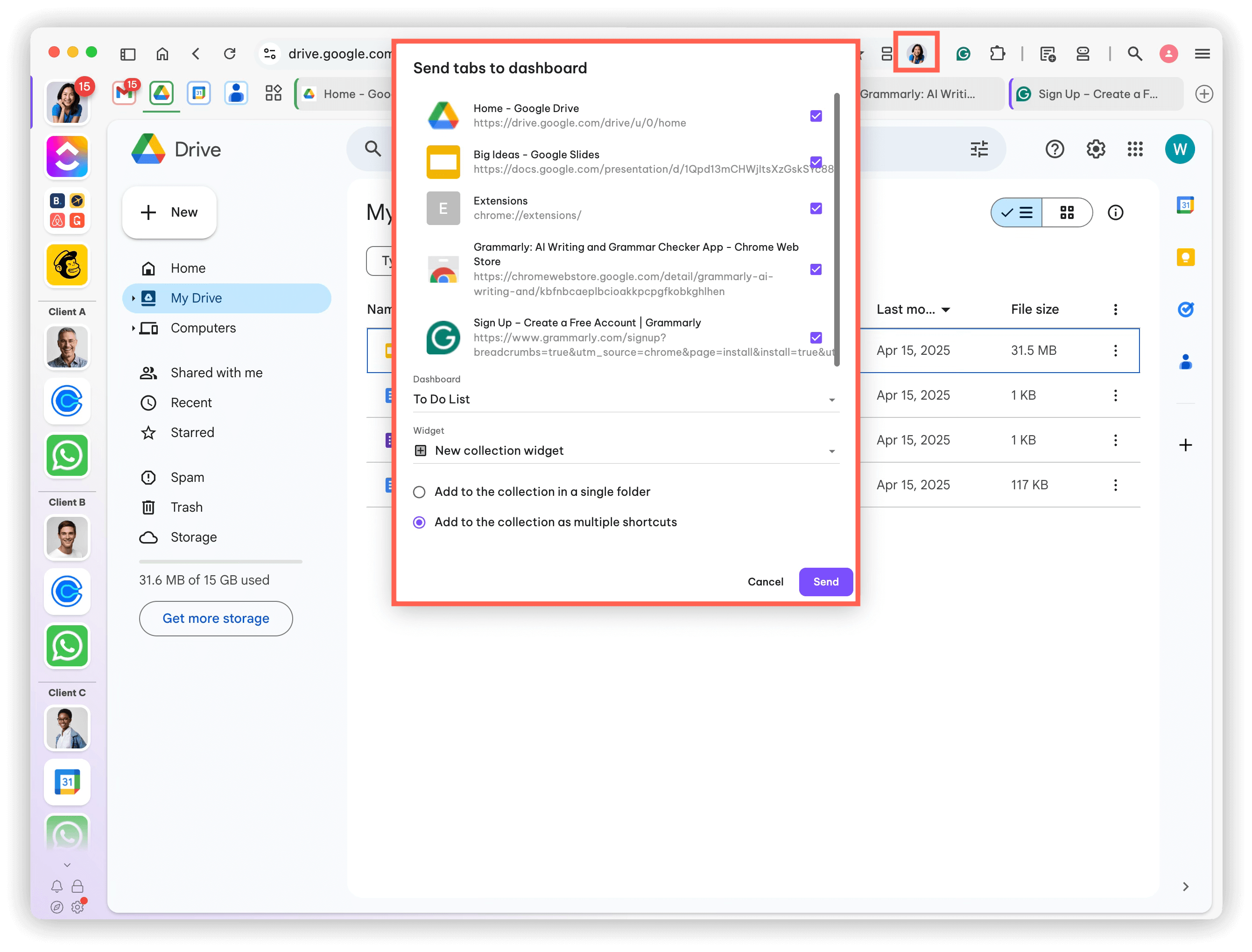
Task: Click the browser search magnifier icon
Action: [x=1134, y=53]
